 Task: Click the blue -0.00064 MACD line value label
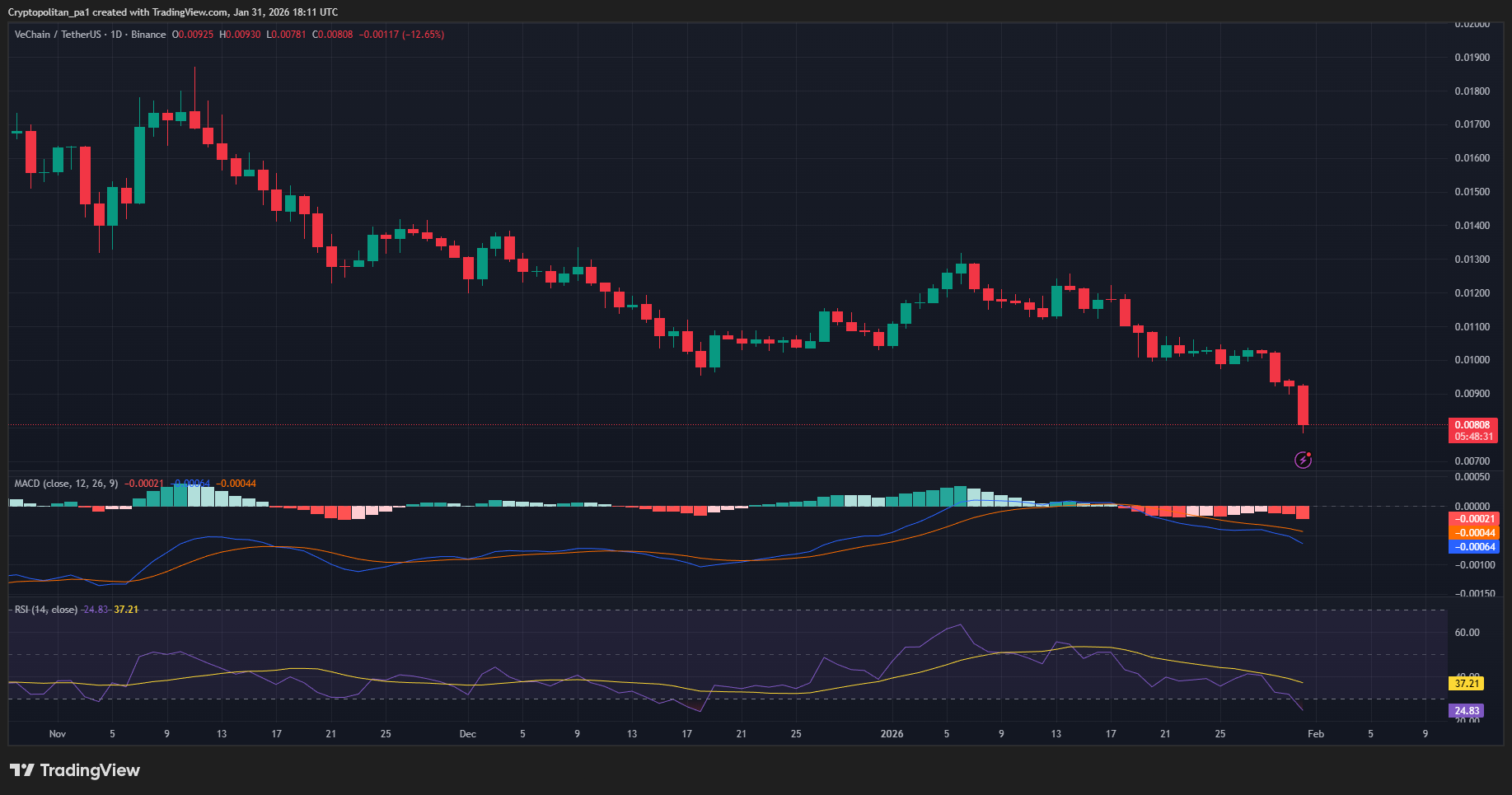[1474, 546]
